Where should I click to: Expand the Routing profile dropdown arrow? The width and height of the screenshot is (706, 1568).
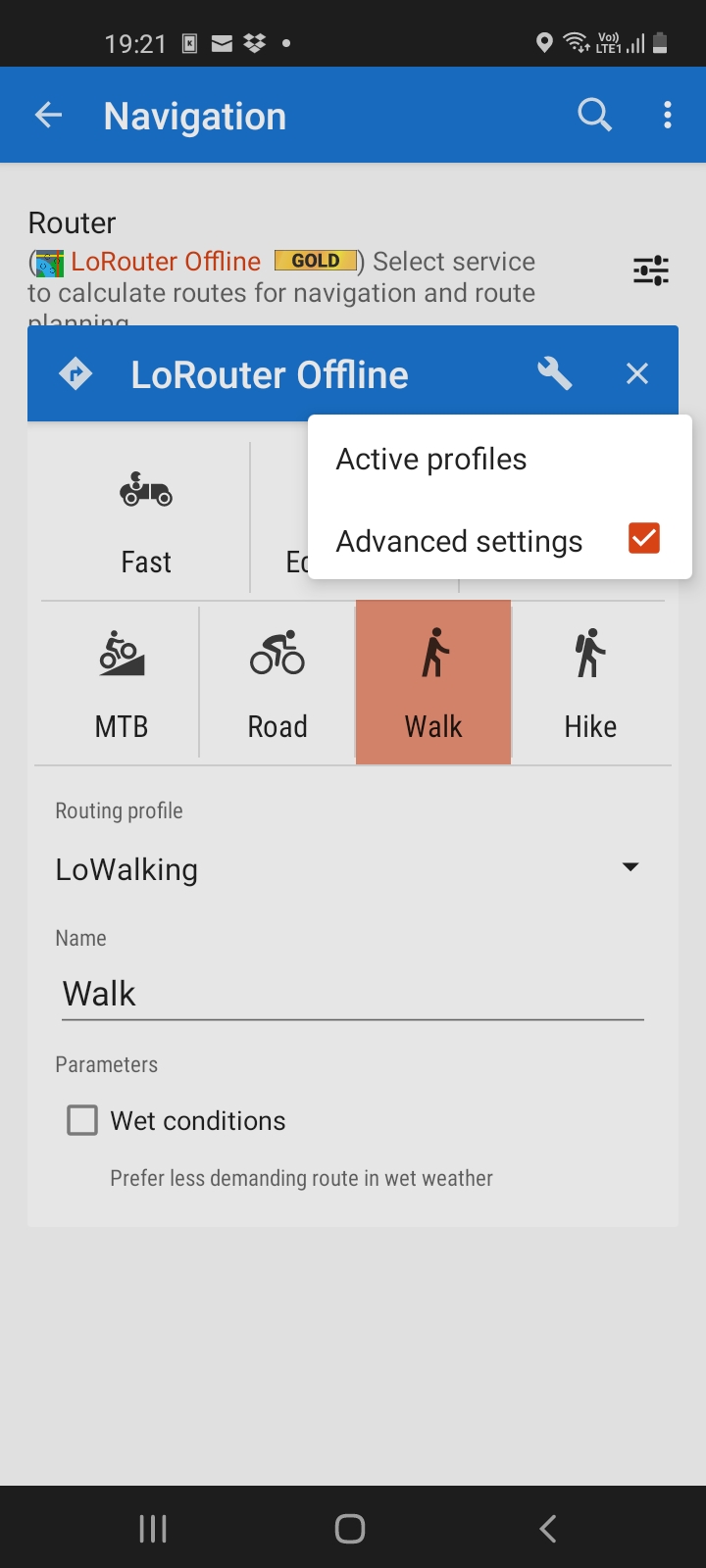[630, 867]
